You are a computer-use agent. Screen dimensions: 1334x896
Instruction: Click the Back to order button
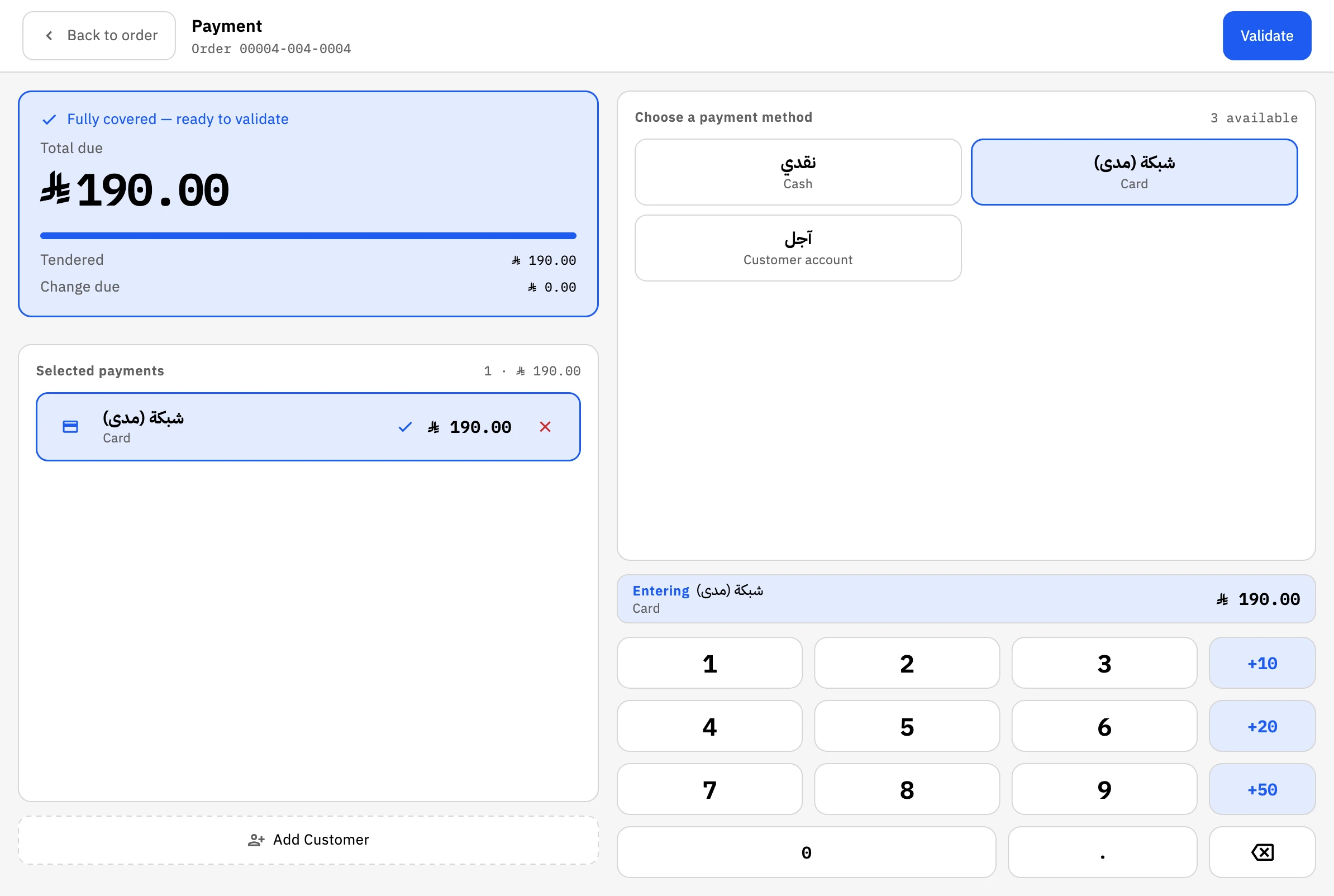[x=99, y=35]
